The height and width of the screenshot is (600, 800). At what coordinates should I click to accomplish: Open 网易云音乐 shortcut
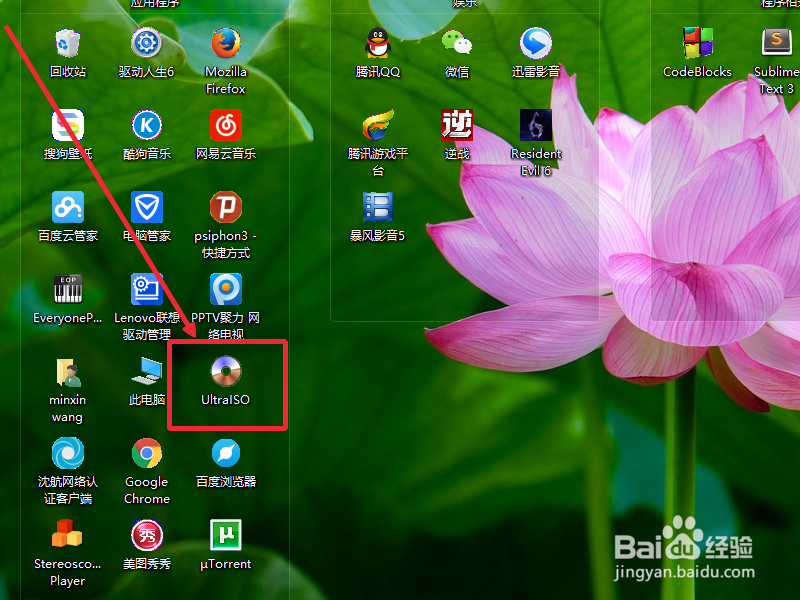[226, 125]
